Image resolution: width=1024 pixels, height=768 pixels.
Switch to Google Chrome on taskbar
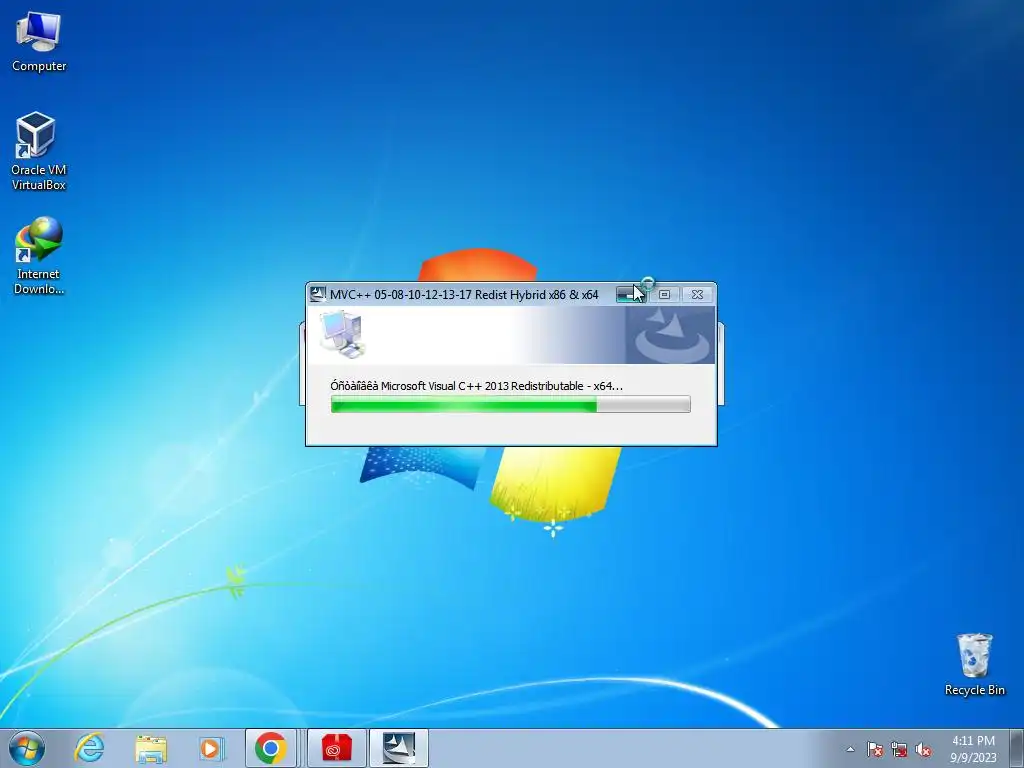[271, 748]
